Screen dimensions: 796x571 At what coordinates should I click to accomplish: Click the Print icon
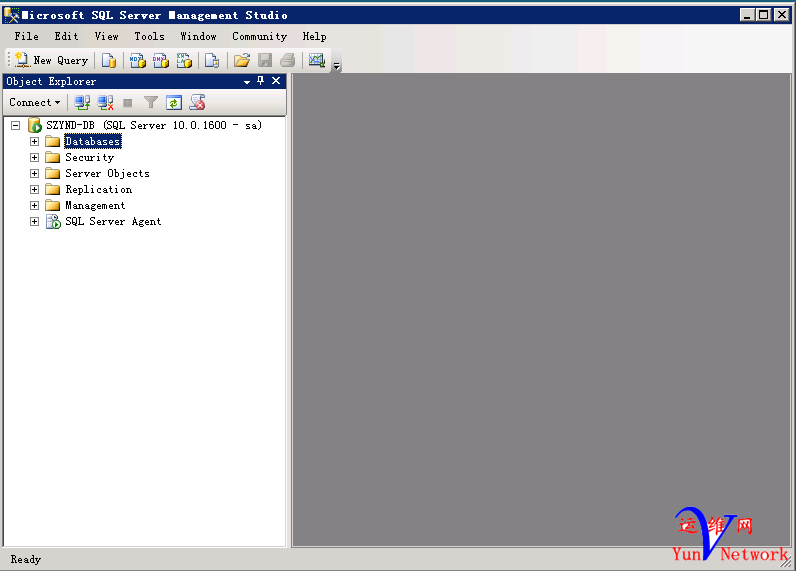pyautogui.click(x=288, y=60)
